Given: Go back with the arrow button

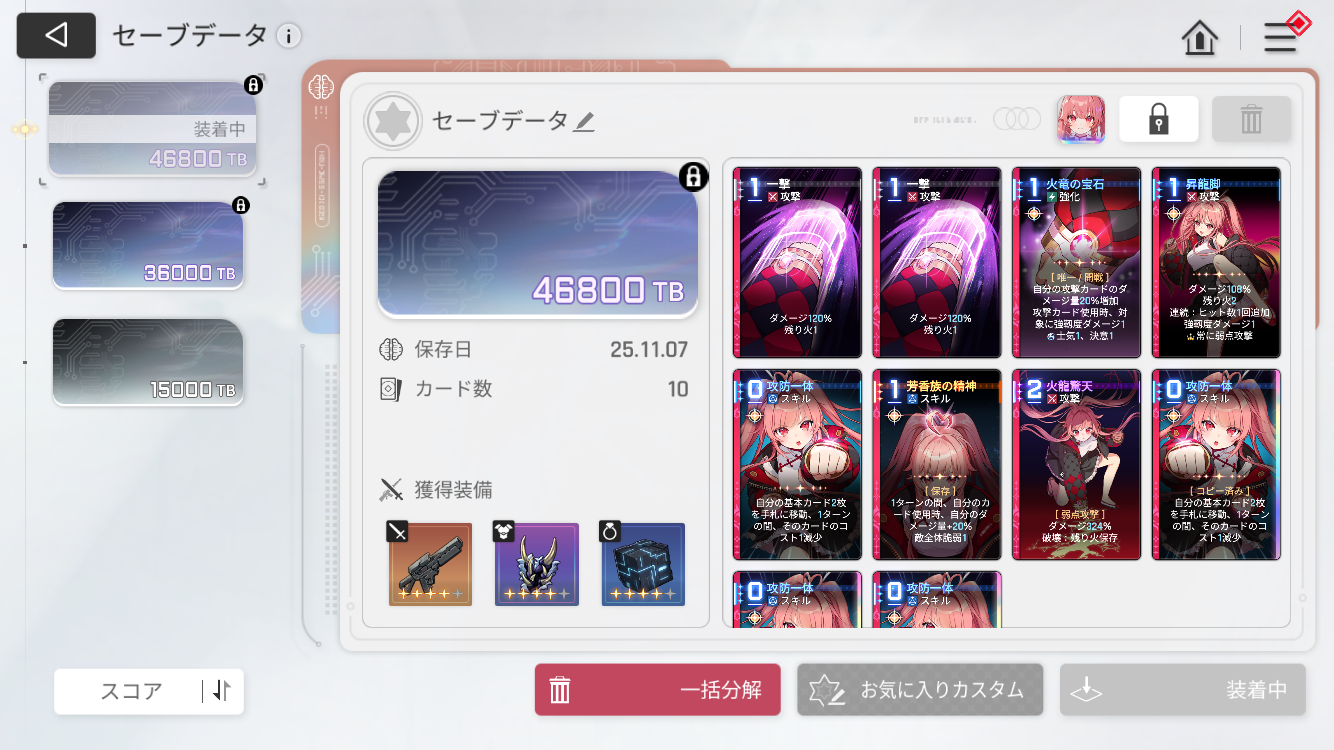Looking at the screenshot, I should click(x=56, y=35).
